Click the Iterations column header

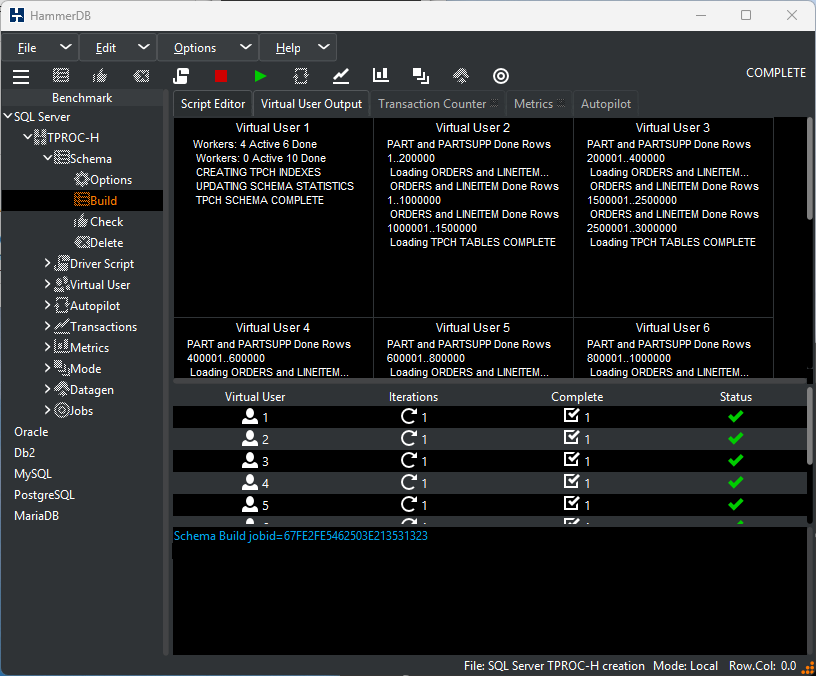[x=413, y=397]
